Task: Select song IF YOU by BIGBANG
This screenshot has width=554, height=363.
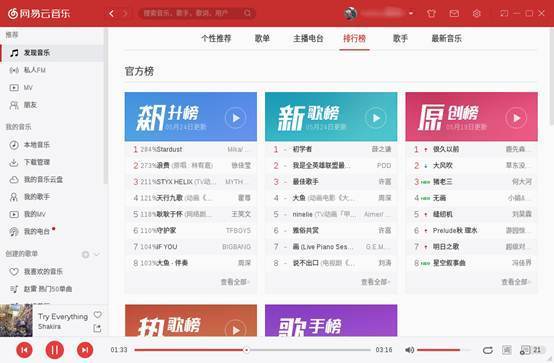Action: [x=191, y=247]
